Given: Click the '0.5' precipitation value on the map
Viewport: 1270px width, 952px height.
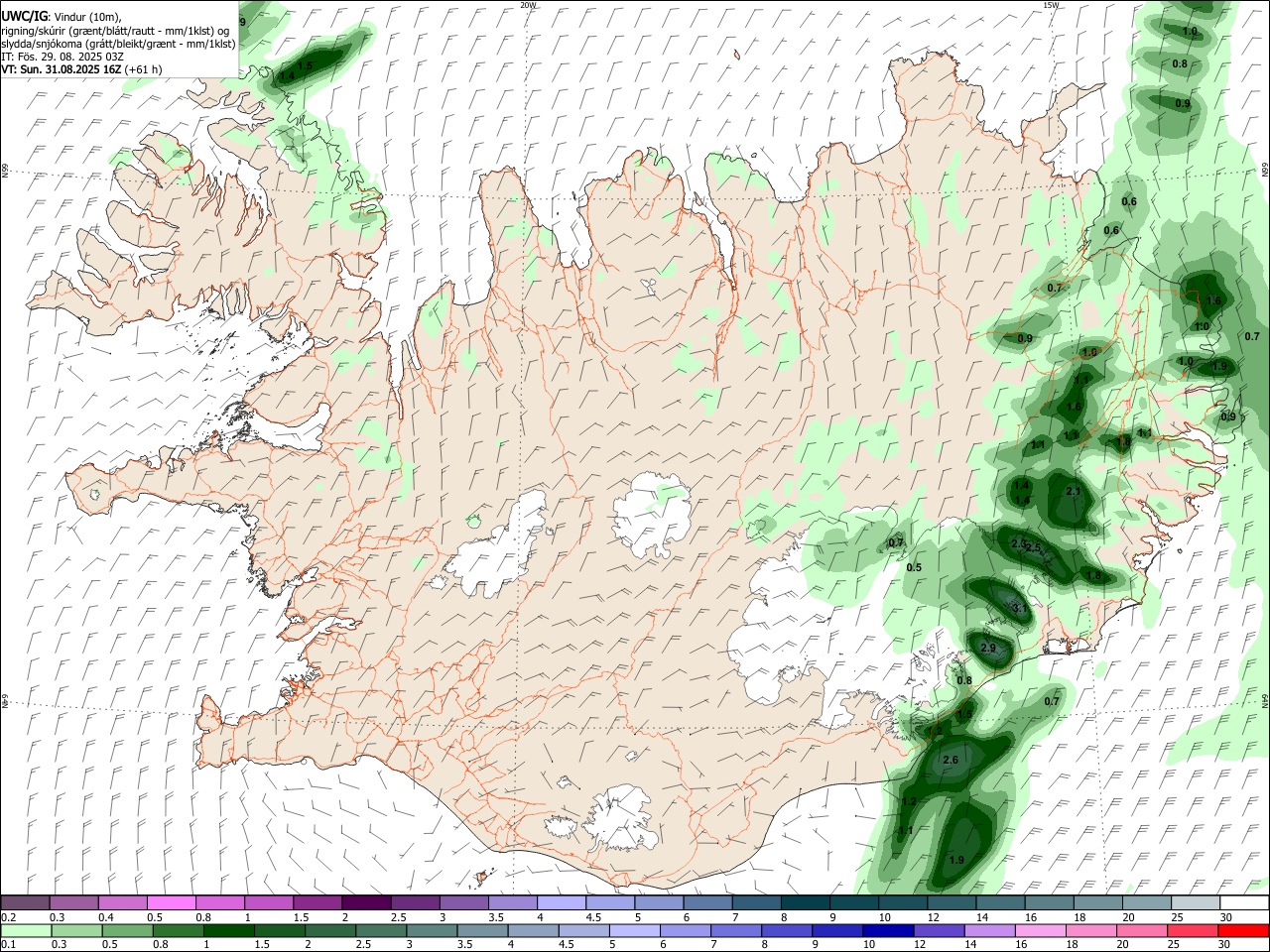Looking at the screenshot, I should [915, 568].
